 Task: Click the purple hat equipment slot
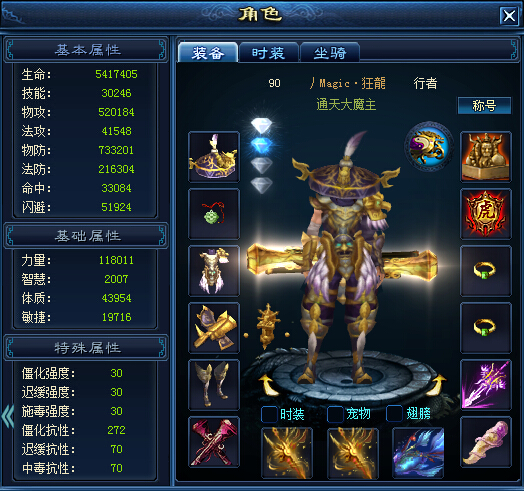pos(214,157)
